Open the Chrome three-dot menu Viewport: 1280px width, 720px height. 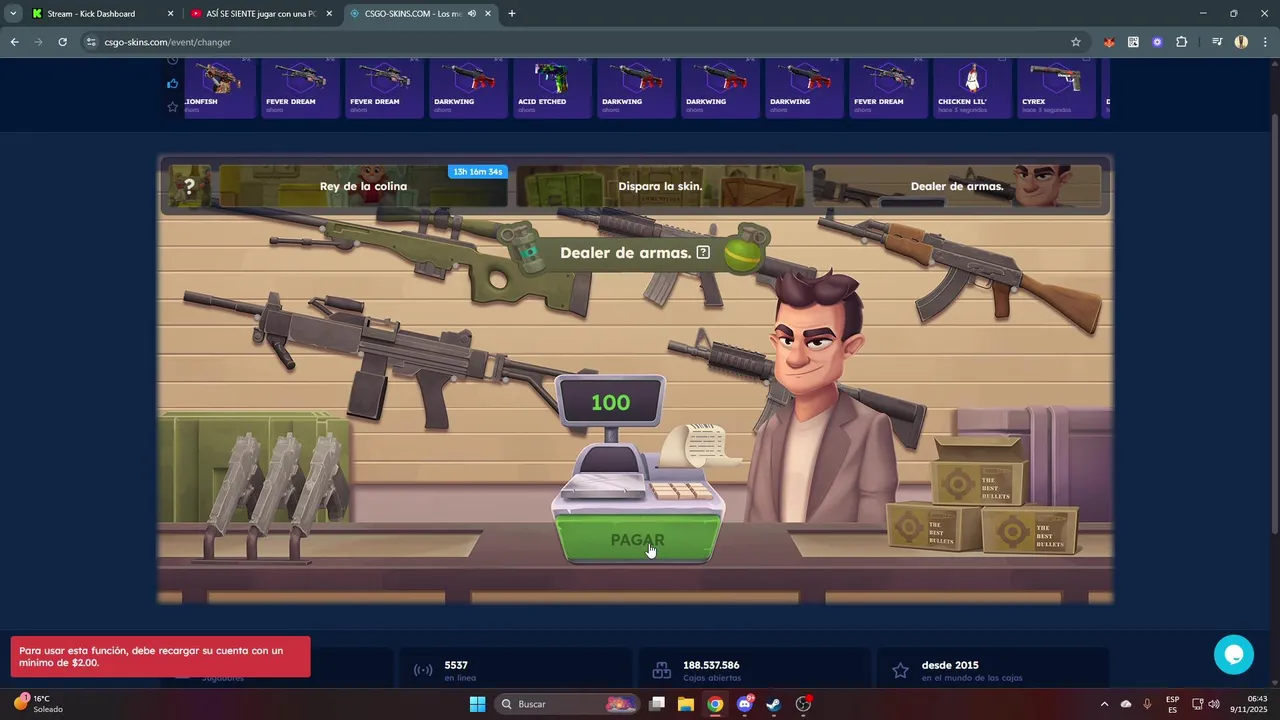pyautogui.click(x=1265, y=42)
